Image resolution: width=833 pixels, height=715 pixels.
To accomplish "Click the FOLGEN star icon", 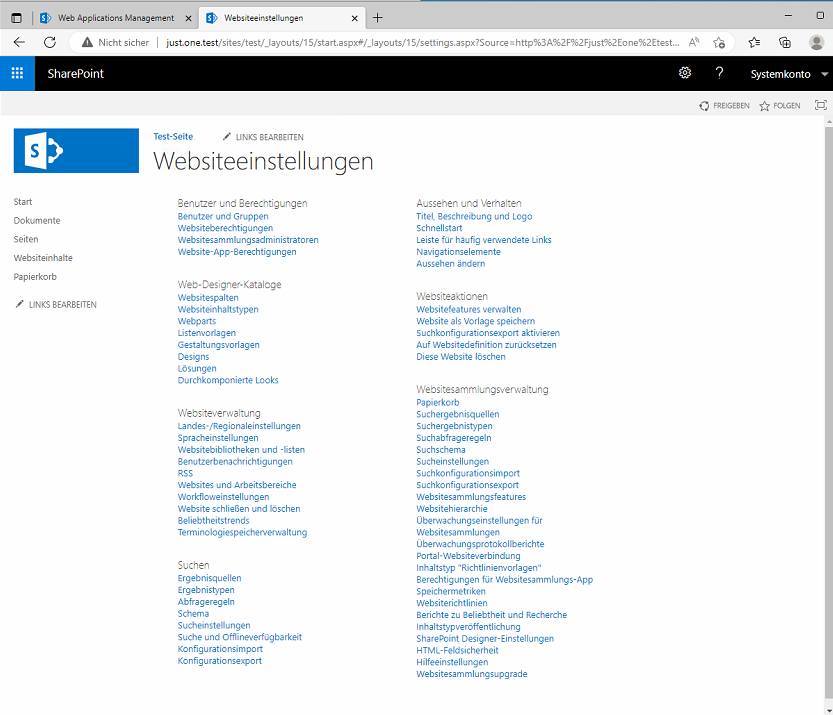I will (x=764, y=105).
